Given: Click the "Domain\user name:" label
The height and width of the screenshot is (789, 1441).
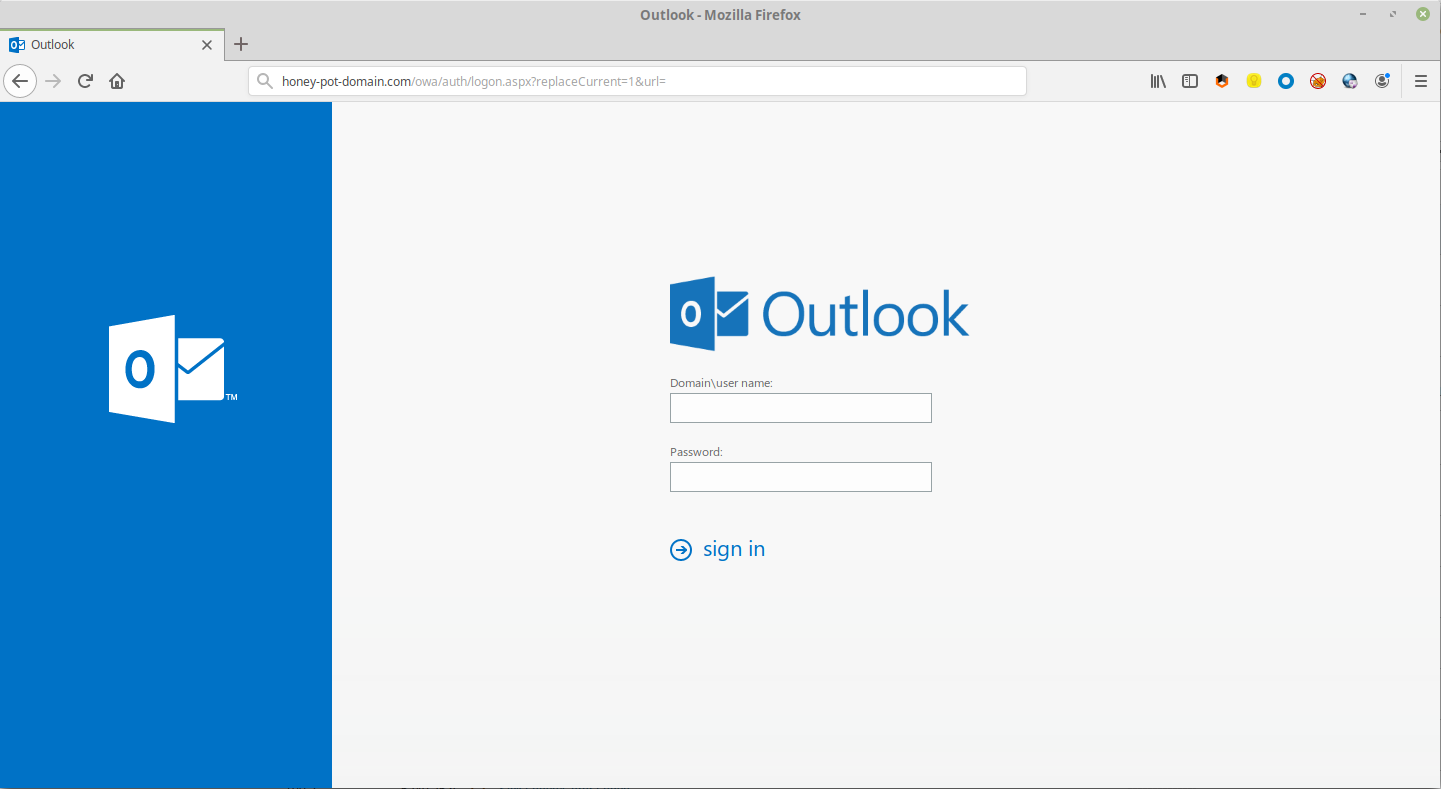Looking at the screenshot, I should (x=721, y=383).
